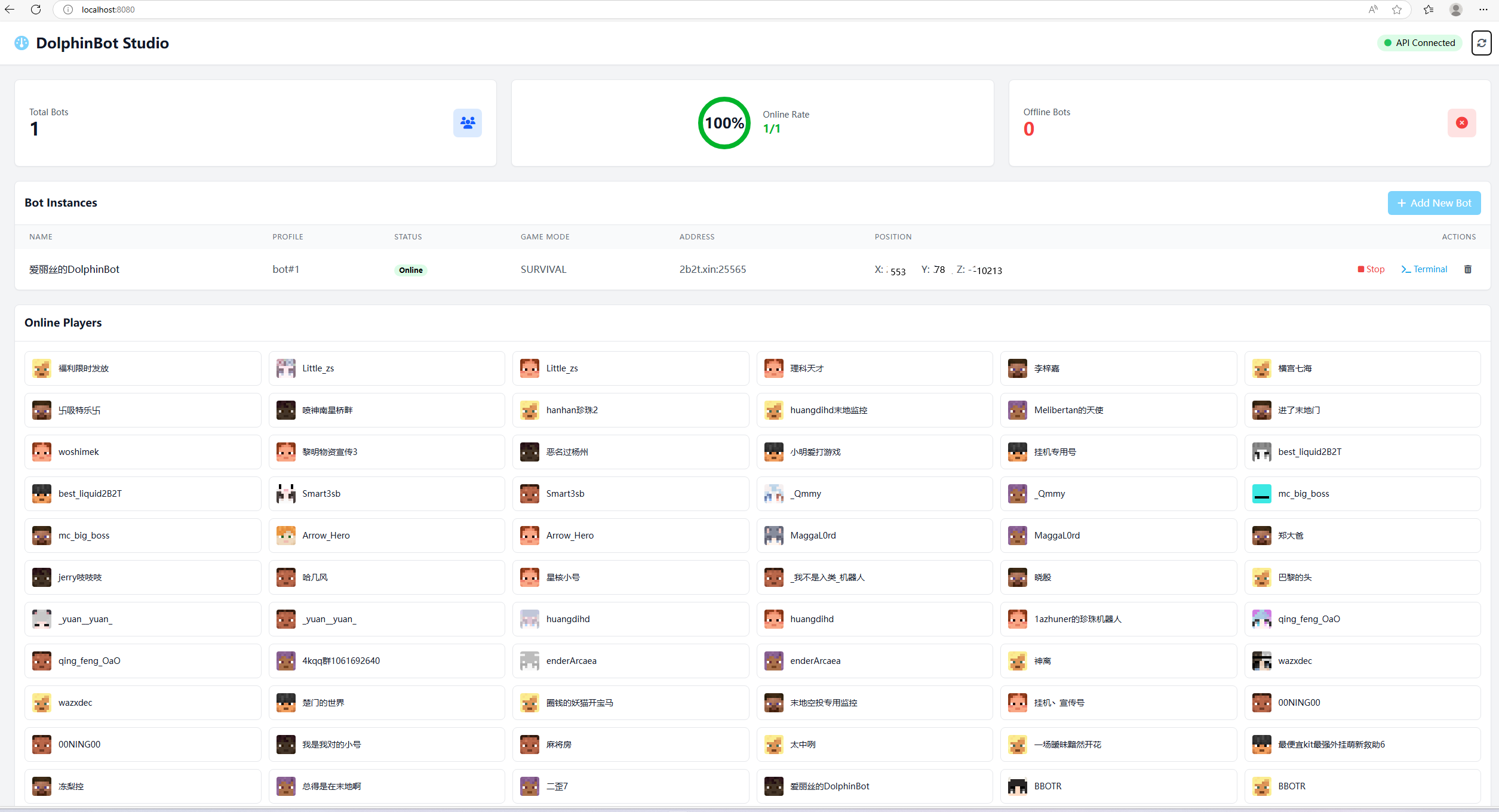This screenshot has width=1499, height=812.
Task: Click the DolphinBot Studio dolphin logo
Action: pyautogui.click(x=21, y=42)
